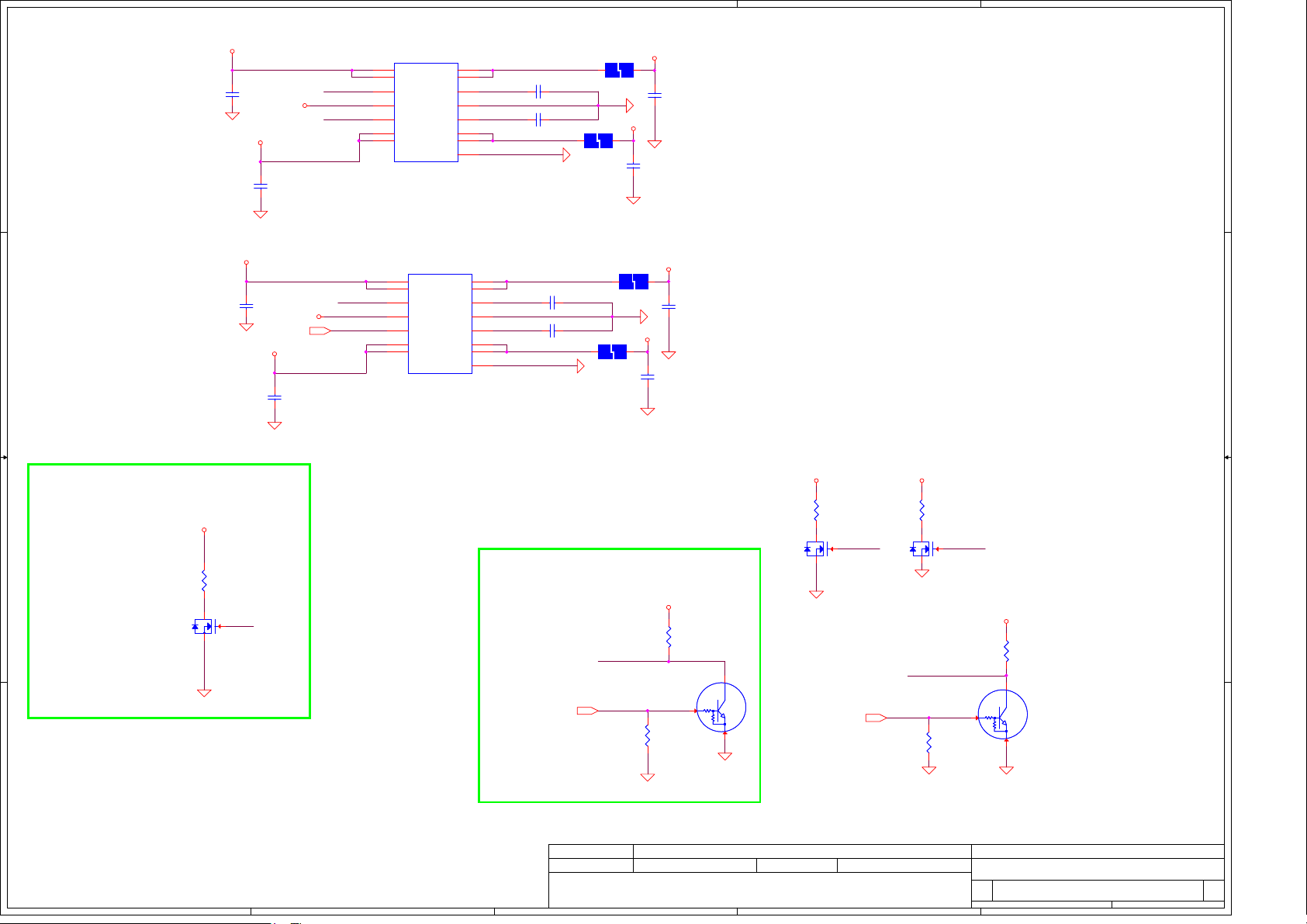
Task: Select the input port on the lower IC's left pins
Action: [320, 331]
